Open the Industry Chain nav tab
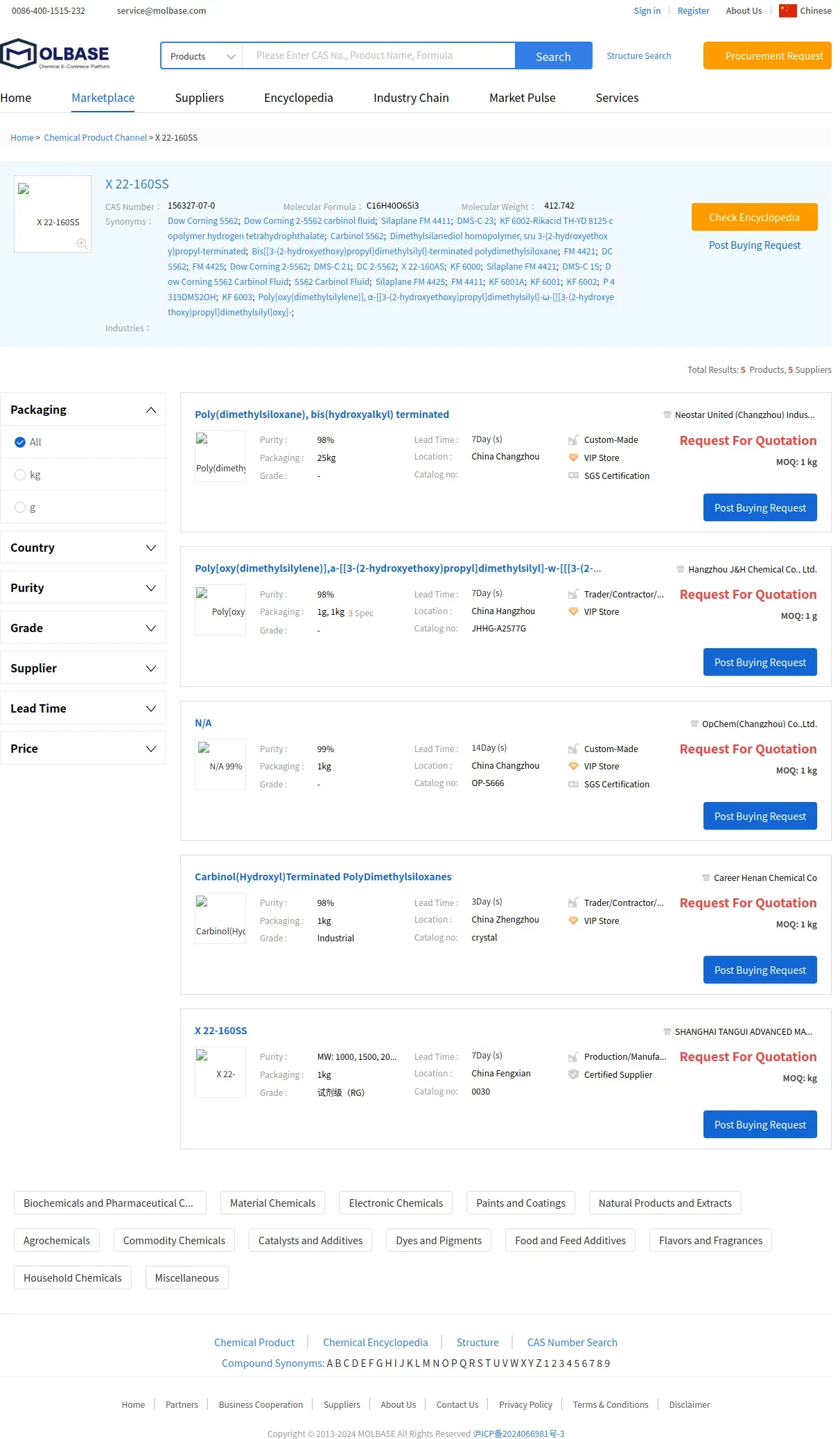The image size is (840, 1439). 411,98
